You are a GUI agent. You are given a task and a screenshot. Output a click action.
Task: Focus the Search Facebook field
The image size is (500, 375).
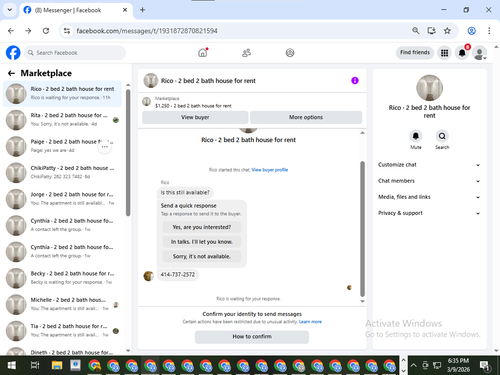[75, 53]
